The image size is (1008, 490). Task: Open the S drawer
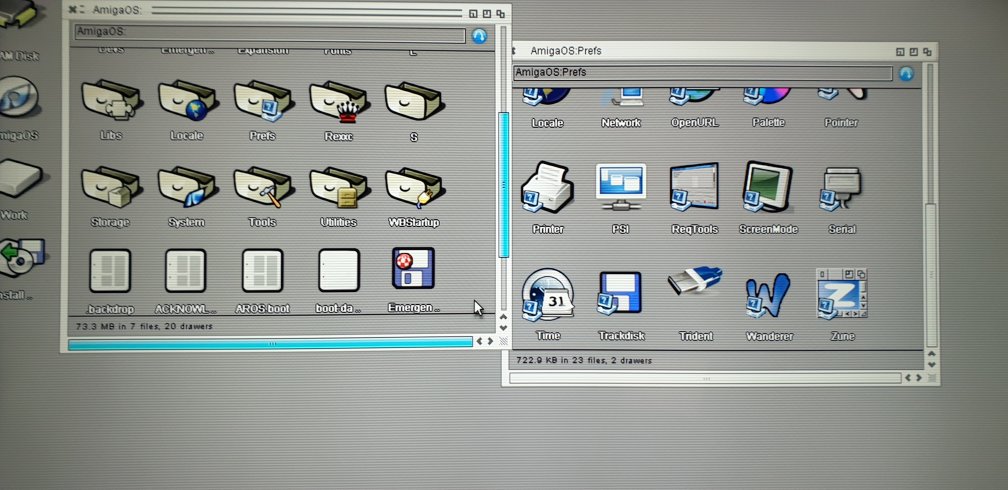(414, 102)
